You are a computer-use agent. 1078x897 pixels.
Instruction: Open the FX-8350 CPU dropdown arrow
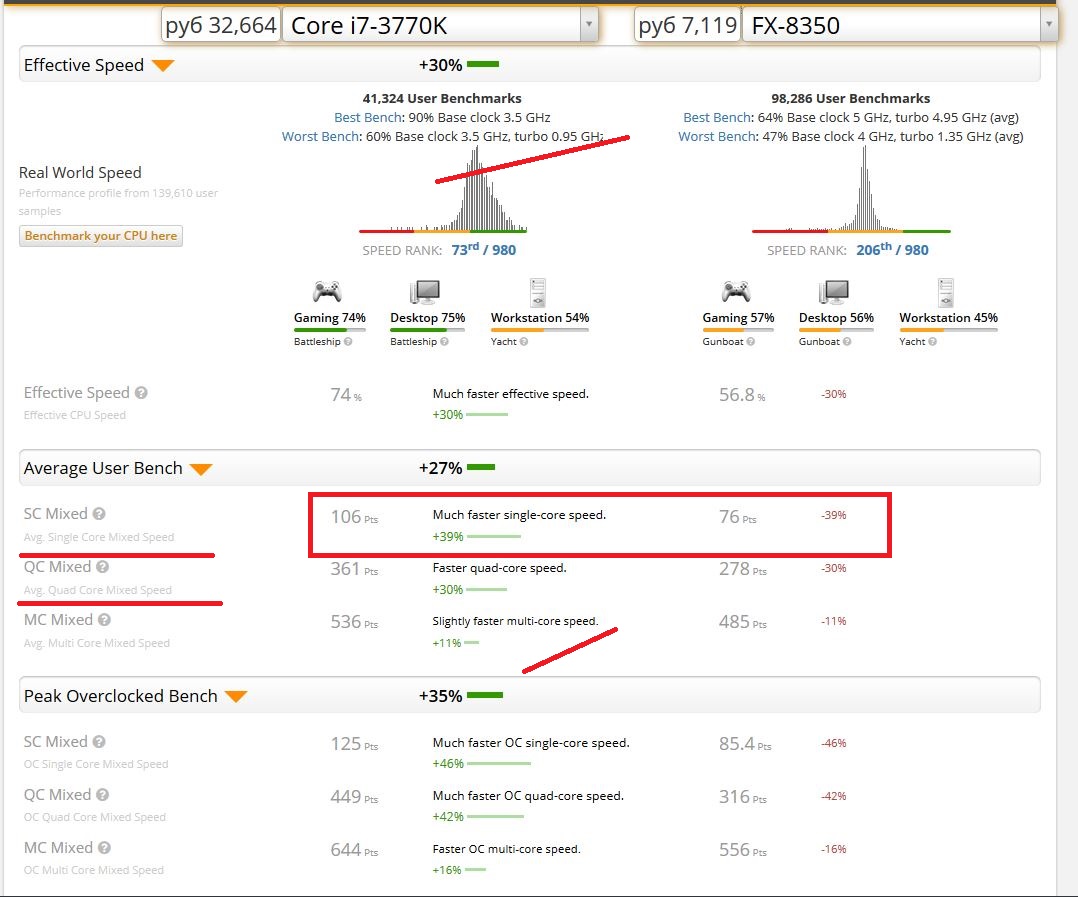pos(1048,25)
